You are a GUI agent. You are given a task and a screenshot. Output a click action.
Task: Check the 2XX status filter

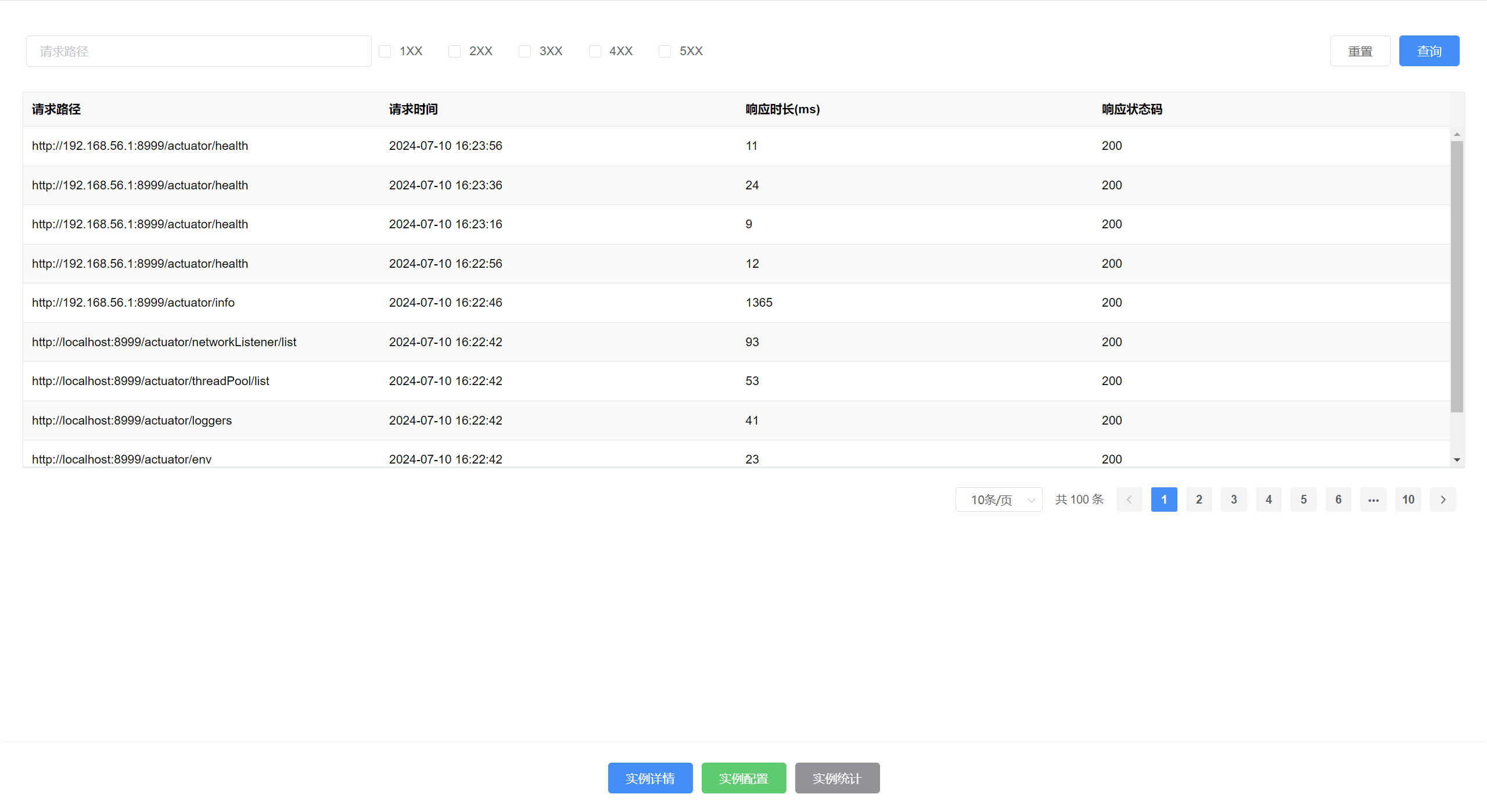[x=455, y=51]
